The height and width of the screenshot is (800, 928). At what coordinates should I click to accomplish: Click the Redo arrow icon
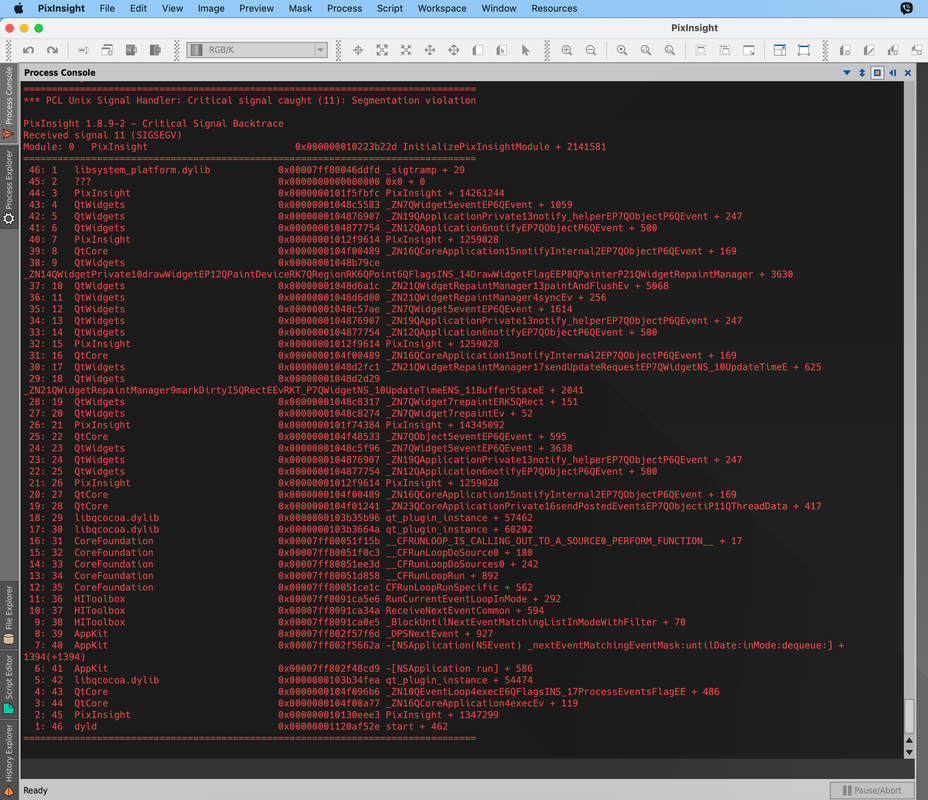[53, 50]
